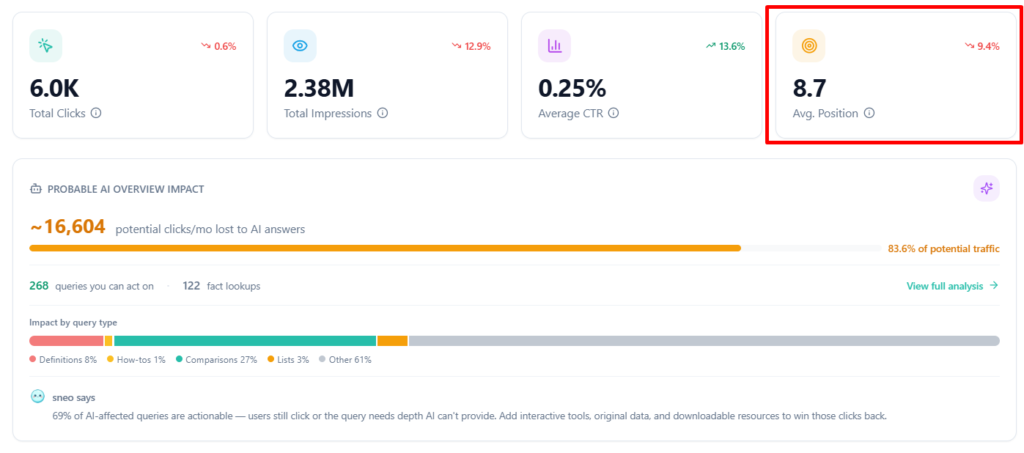Click the Total Clicks cursor icon

click(46, 45)
